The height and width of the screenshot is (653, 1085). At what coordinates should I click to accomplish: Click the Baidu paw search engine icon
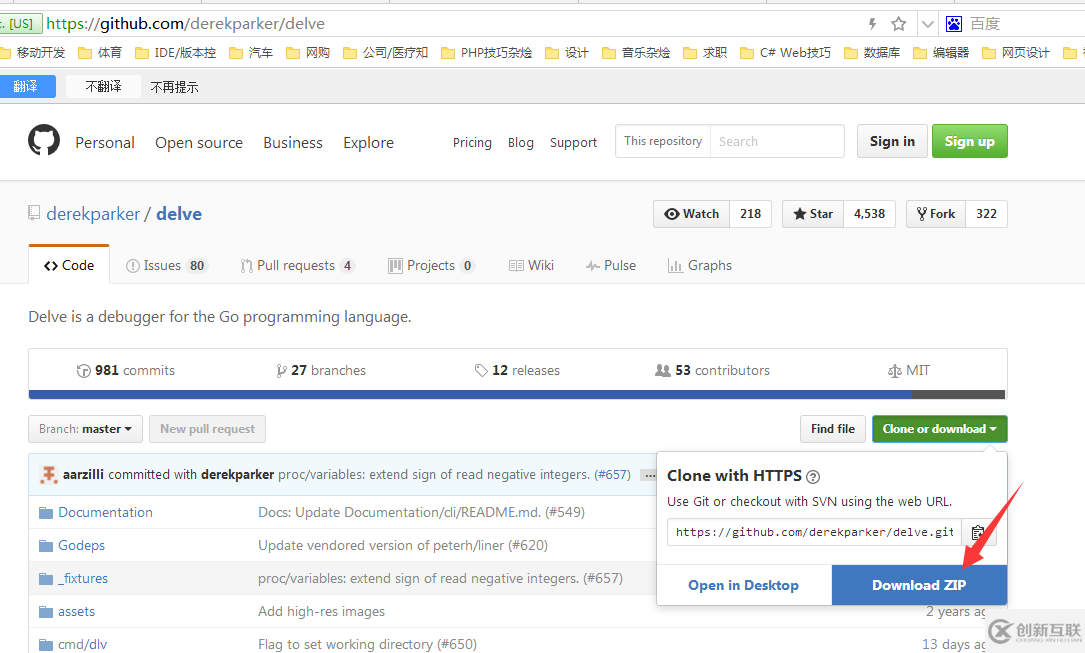point(954,24)
